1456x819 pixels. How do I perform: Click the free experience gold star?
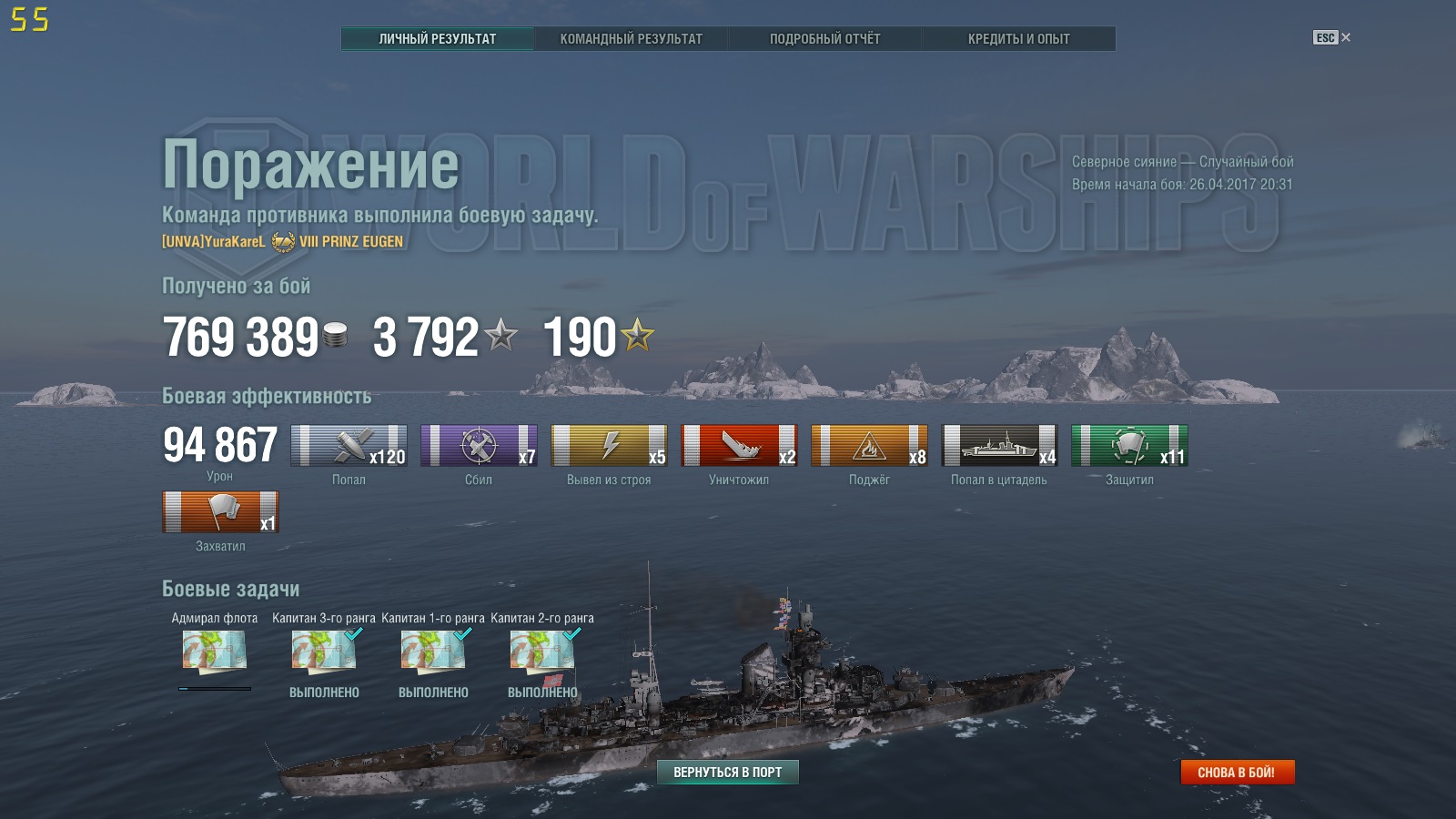pos(637,335)
